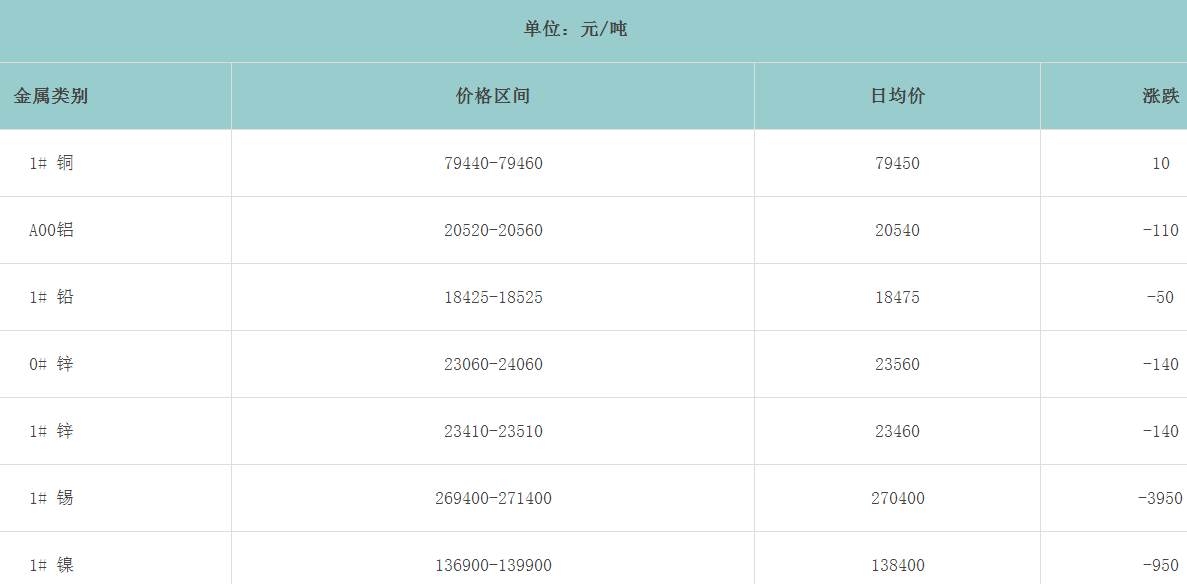The image size is (1187, 584).
Task: Click the daily average value 18475
Action: point(897,297)
